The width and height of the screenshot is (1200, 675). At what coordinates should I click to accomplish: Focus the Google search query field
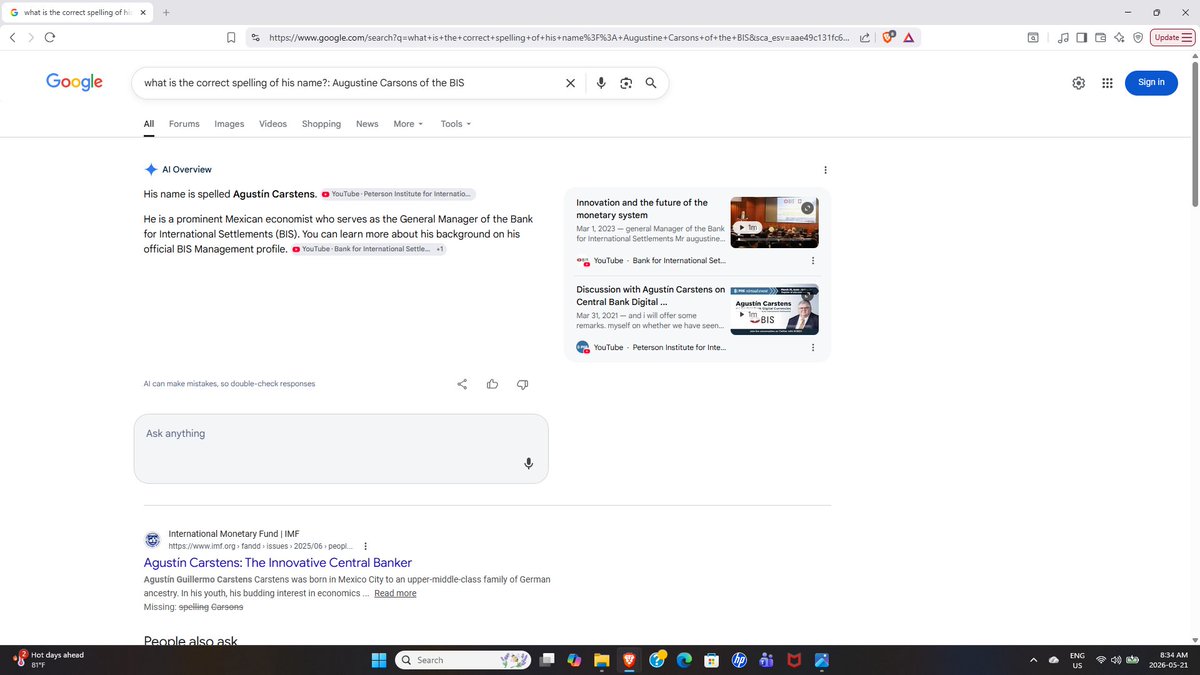point(350,83)
